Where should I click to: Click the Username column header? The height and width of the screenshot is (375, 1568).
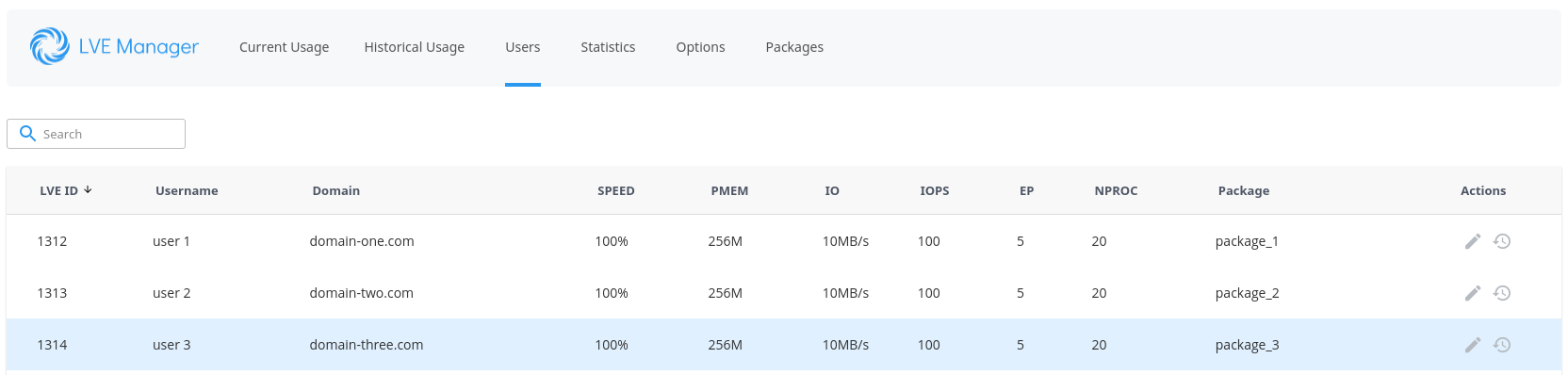[x=187, y=190]
